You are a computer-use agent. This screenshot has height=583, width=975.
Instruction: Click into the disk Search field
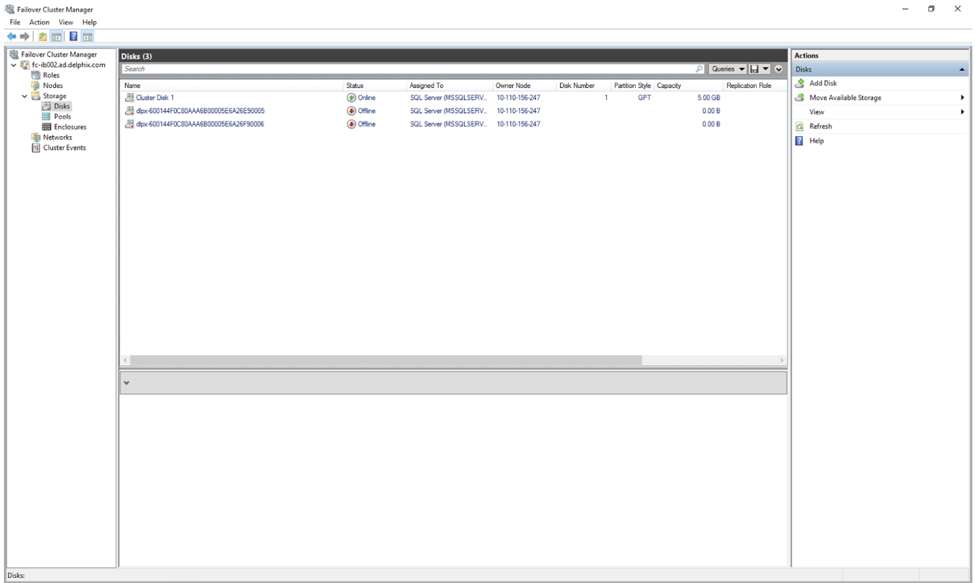[x=400, y=69]
